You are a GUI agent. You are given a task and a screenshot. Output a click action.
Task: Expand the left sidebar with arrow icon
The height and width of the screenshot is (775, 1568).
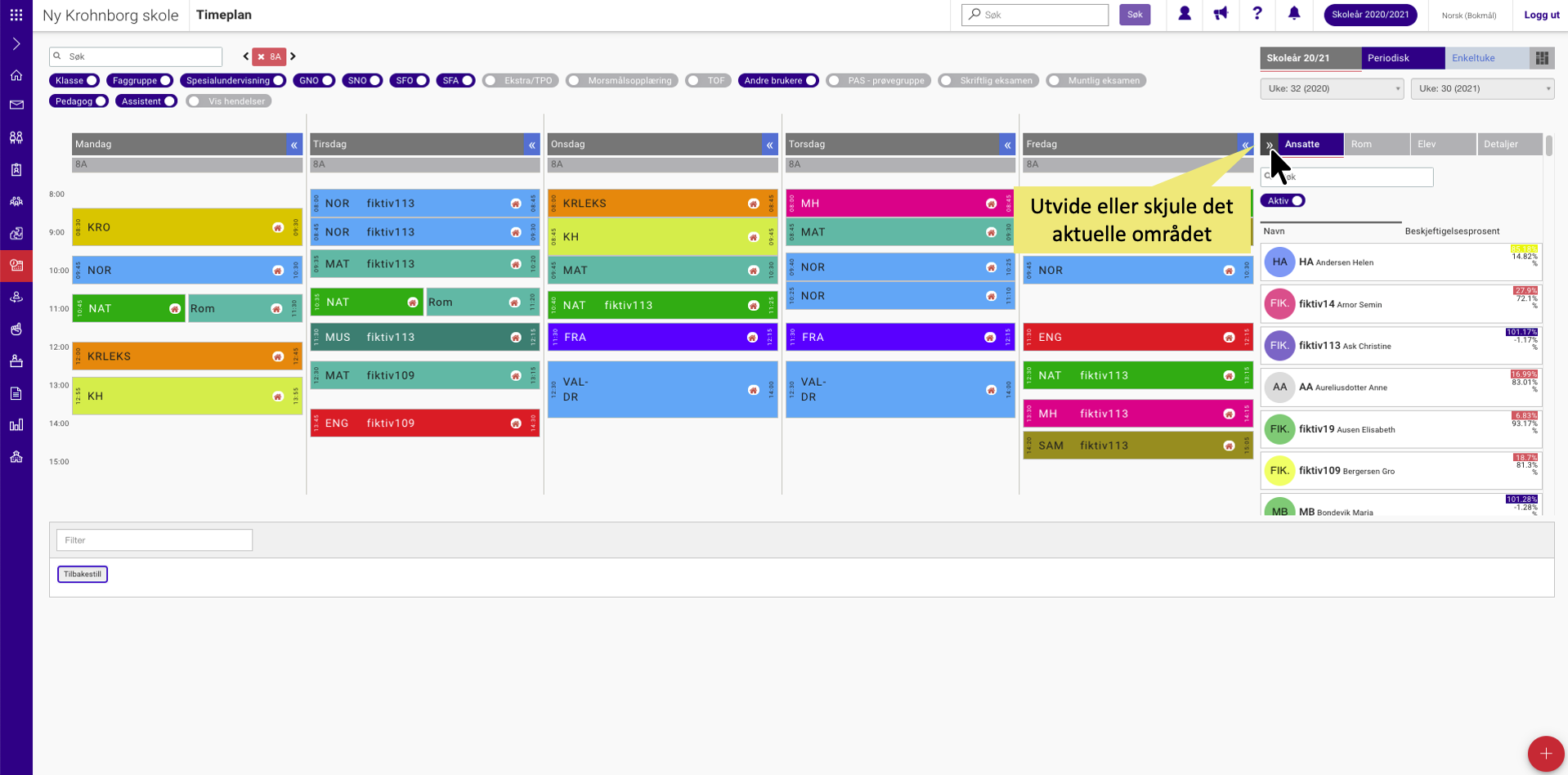point(16,44)
